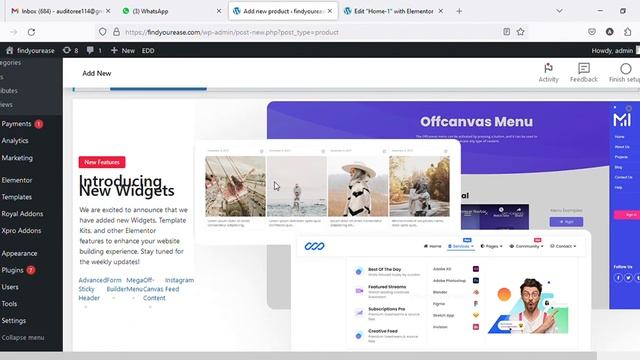Click the Offcanvas Menu banner title
Screen dimensions: 640x360
click(x=476, y=122)
